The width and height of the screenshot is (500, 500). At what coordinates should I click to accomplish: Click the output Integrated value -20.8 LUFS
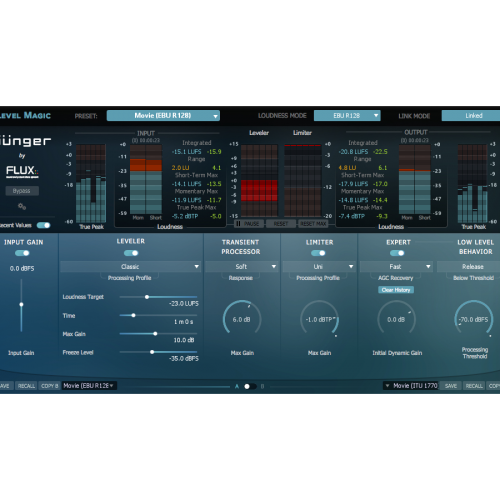pos(353,152)
